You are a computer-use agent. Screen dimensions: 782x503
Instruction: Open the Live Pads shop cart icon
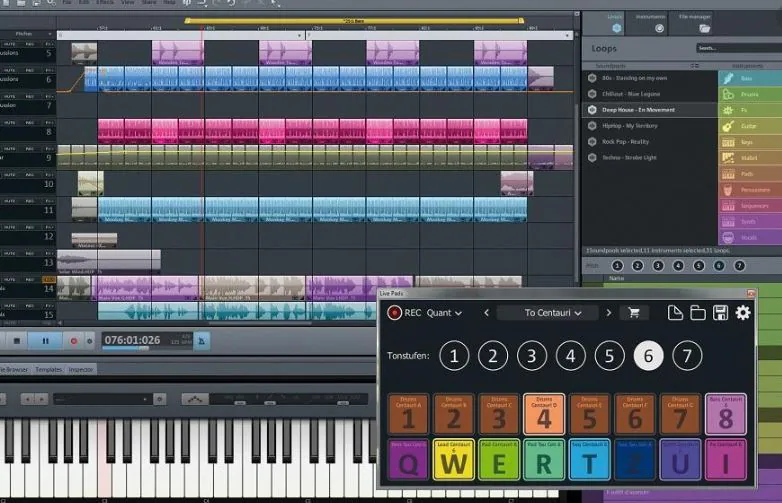tap(634, 313)
